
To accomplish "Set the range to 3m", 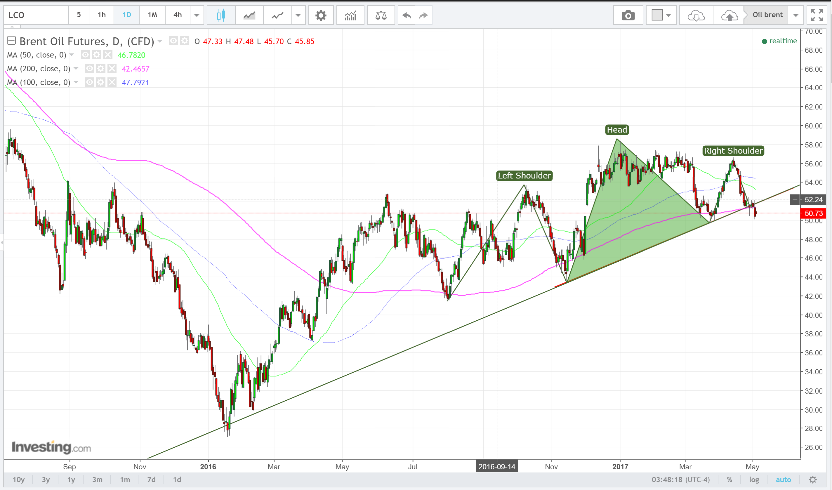I will [97, 479].
